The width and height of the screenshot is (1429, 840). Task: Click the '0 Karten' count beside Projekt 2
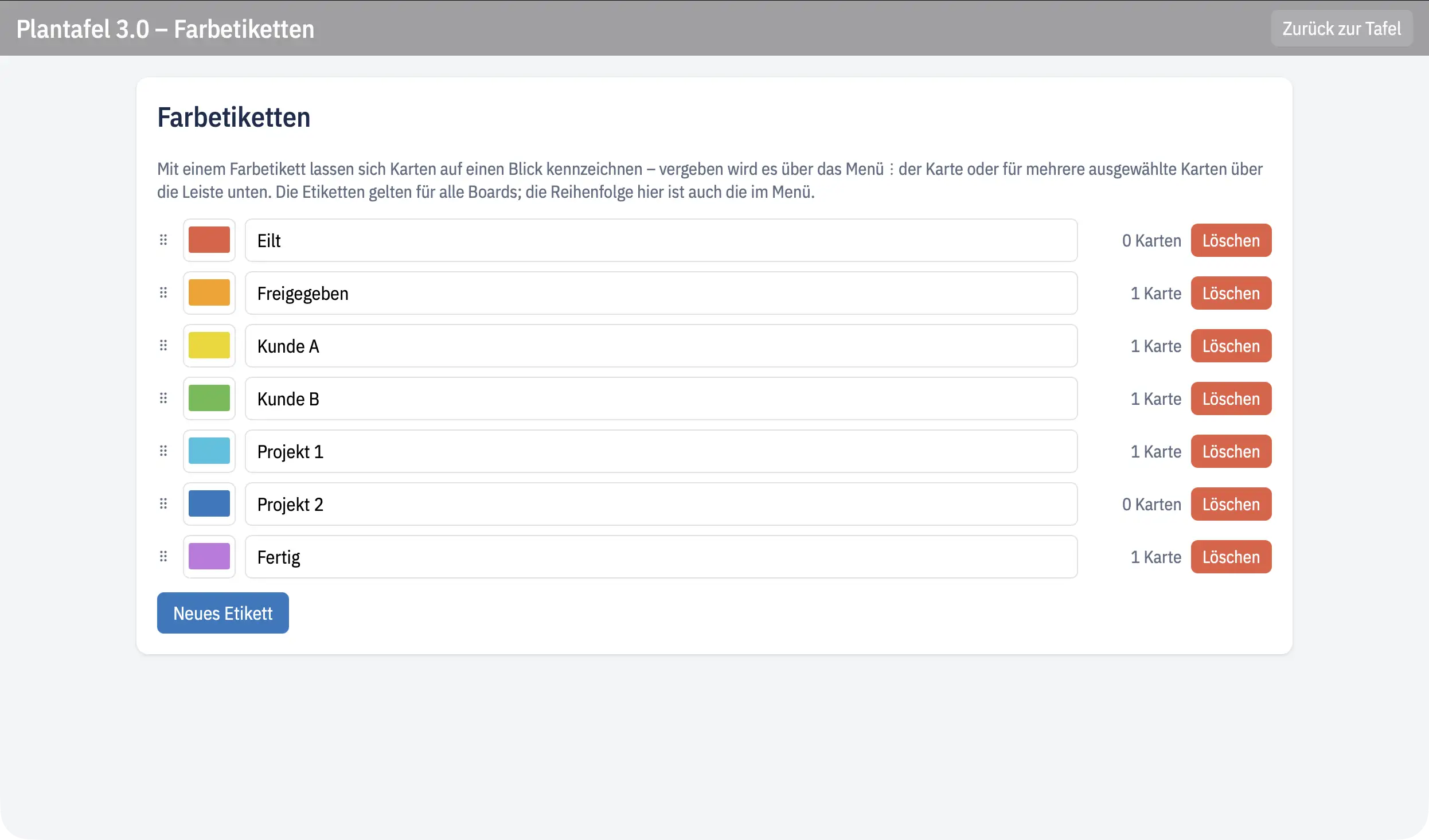[1151, 504]
